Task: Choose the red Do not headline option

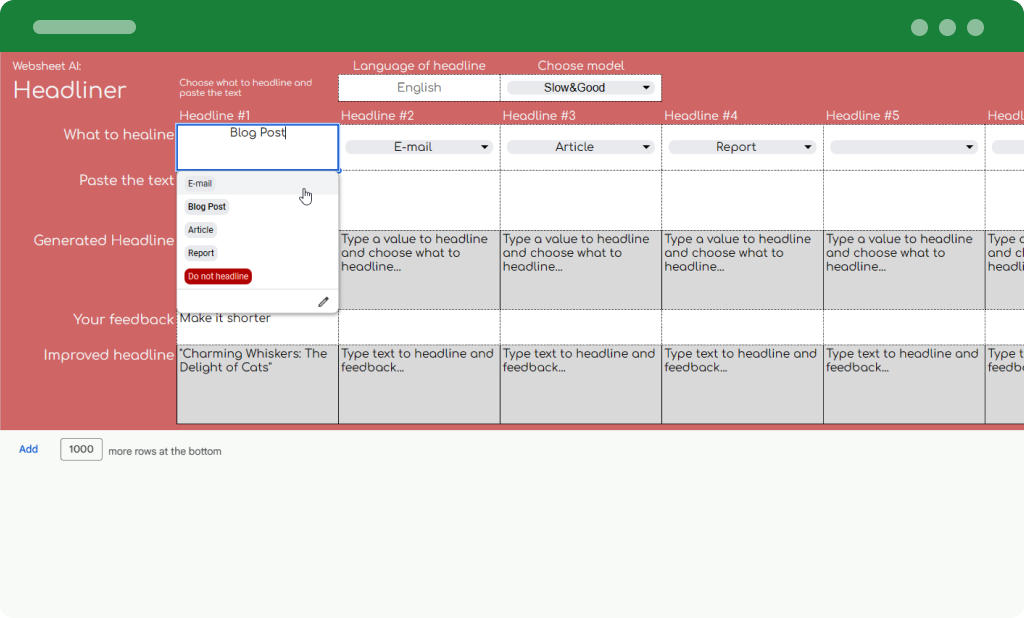Action: pos(218,276)
